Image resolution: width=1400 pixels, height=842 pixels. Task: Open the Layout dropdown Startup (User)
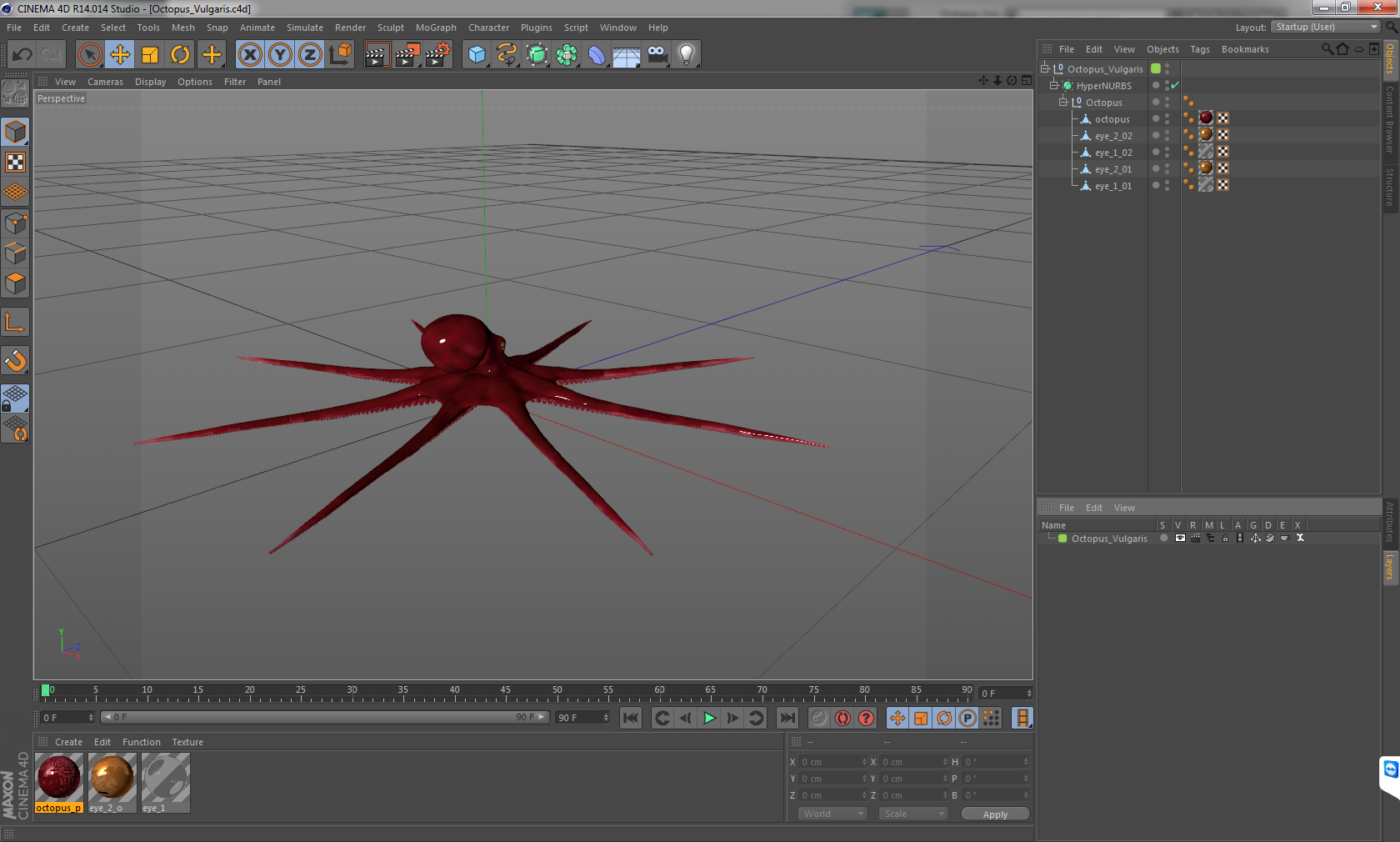click(x=1327, y=27)
